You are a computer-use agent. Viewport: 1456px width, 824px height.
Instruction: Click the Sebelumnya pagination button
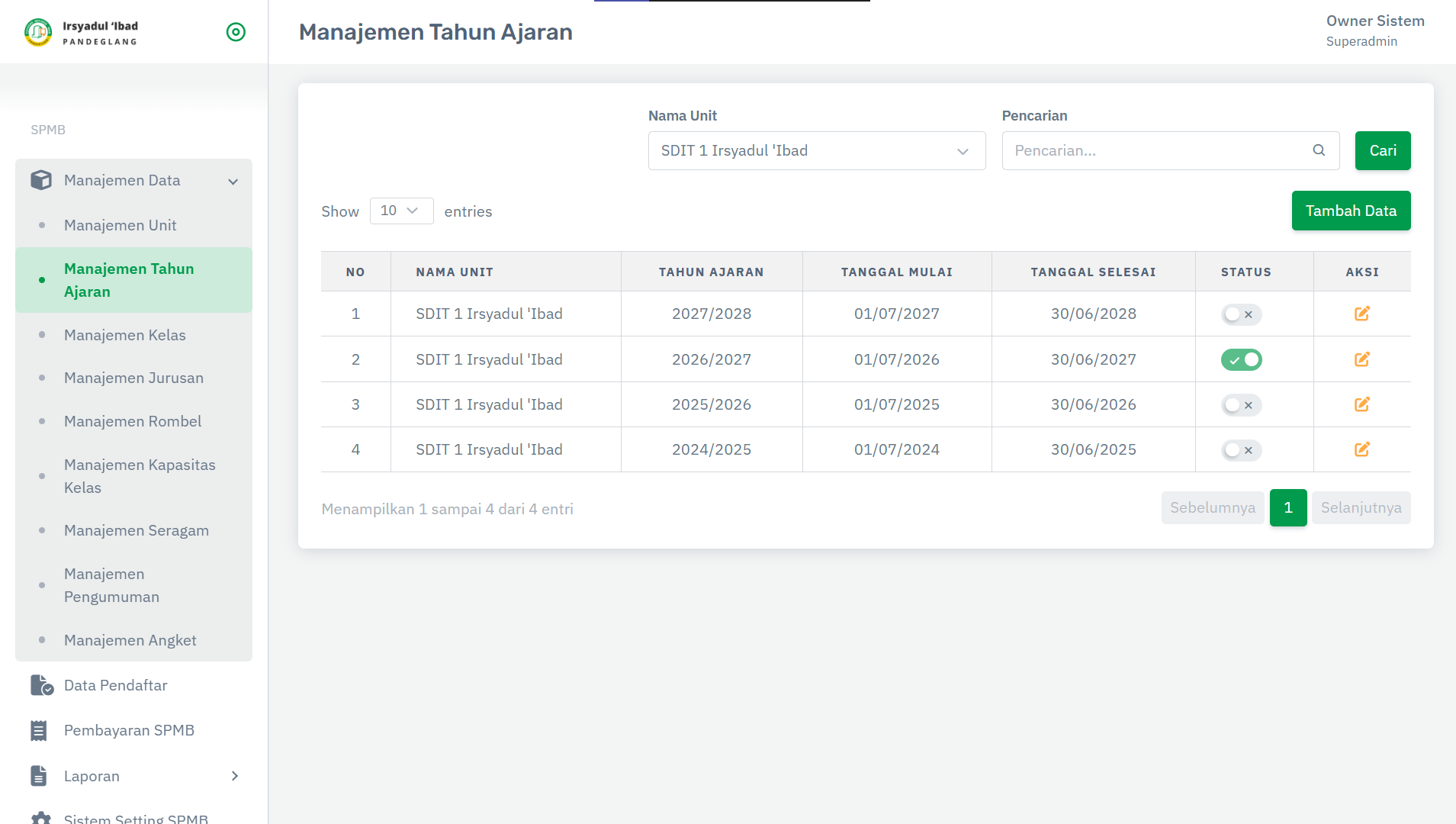coord(1213,507)
